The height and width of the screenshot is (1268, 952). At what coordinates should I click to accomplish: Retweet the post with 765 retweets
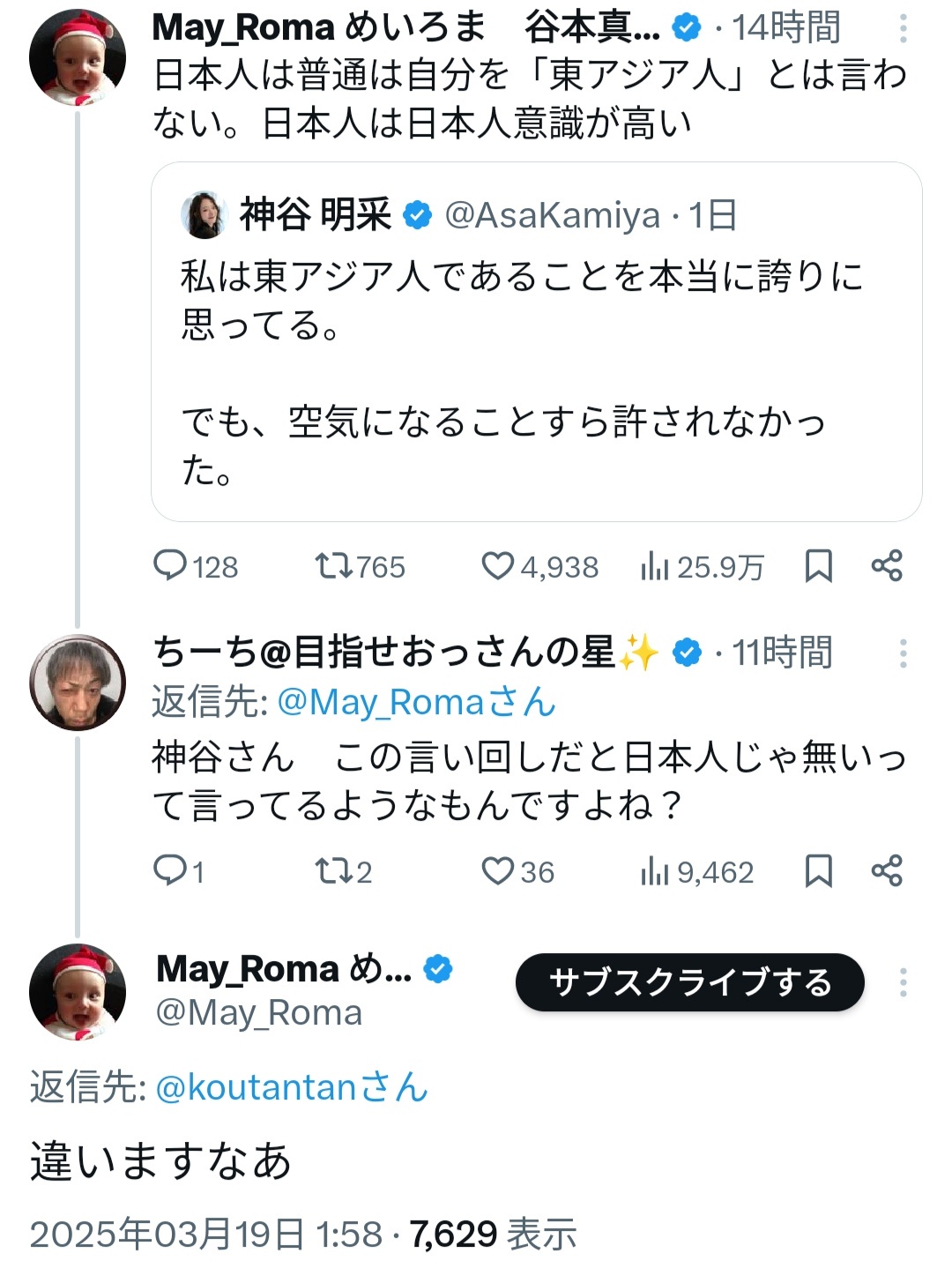pos(334,565)
